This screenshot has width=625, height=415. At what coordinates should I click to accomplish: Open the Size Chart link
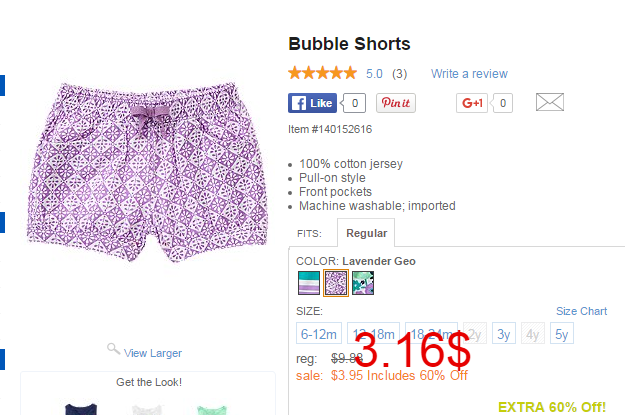581,311
